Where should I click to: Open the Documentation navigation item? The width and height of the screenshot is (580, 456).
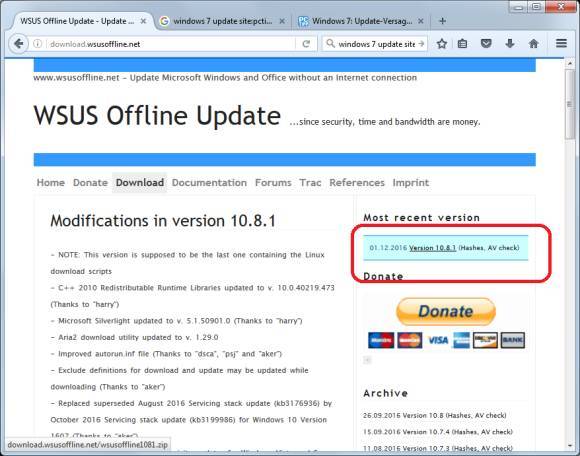pyautogui.click(x=209, y=183)
